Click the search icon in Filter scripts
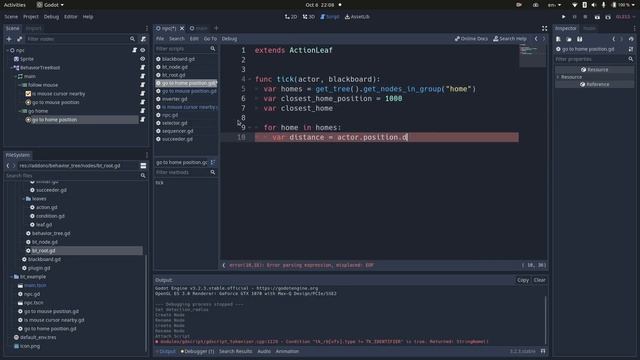640x360 pixels. click(213, 49)
